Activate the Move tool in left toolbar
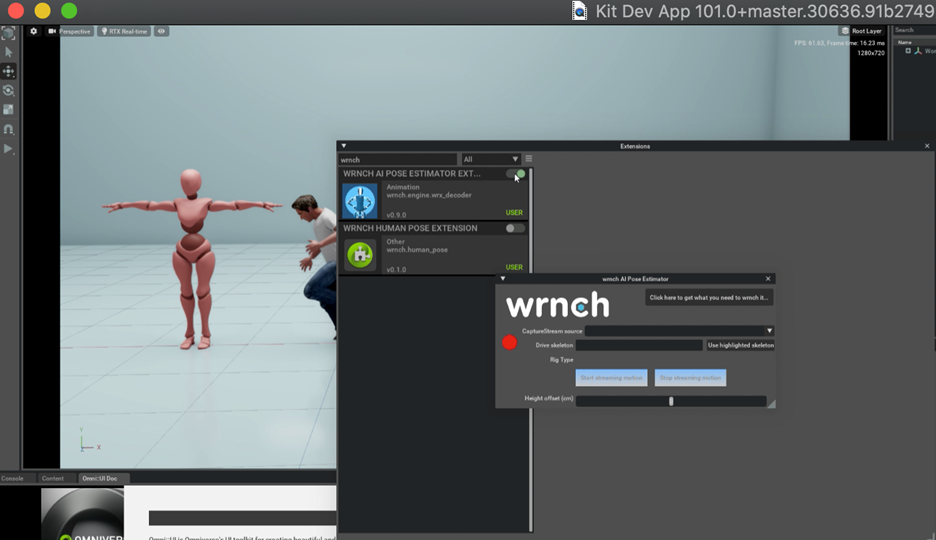Screen dimensions: 936x540 tap(8, 71)
